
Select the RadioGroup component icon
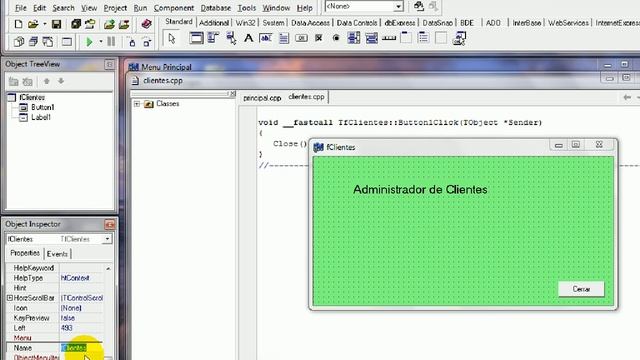click(423, 38)
